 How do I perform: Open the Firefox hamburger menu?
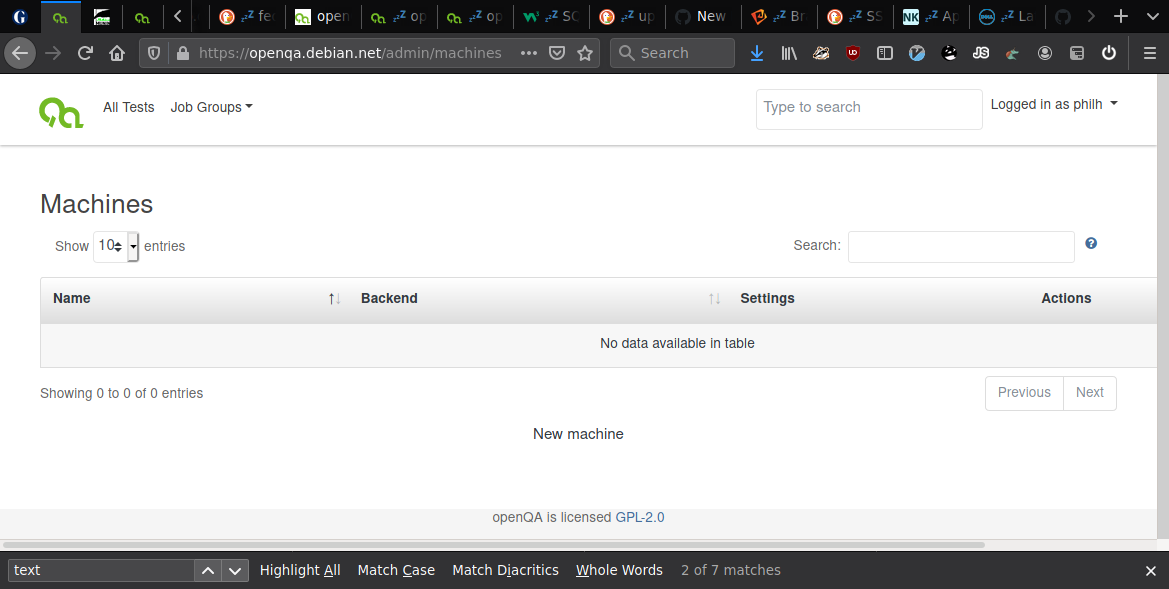[1150, 53]
